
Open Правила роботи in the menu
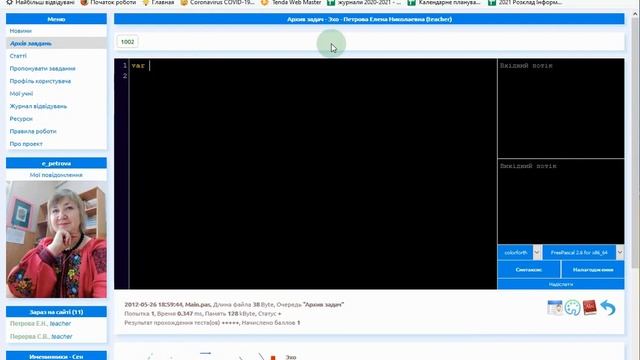33,131
